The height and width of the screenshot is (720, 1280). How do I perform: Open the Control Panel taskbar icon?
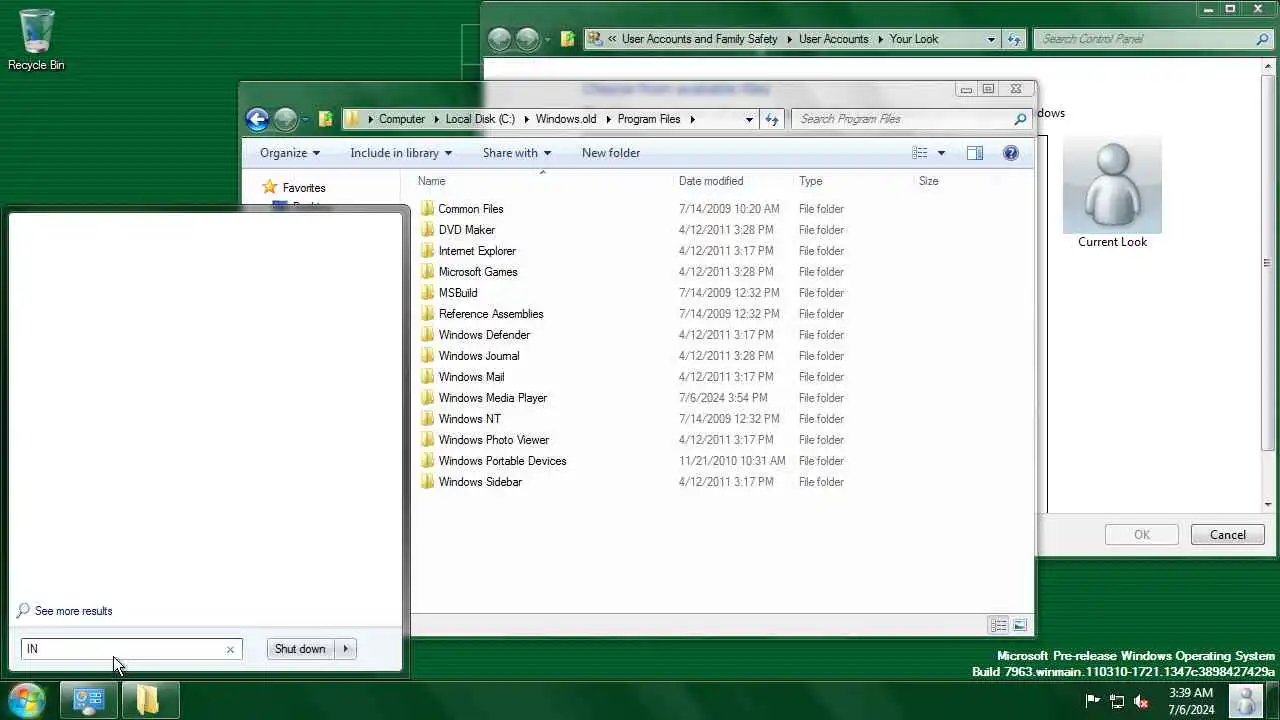(x=89, y=700)
